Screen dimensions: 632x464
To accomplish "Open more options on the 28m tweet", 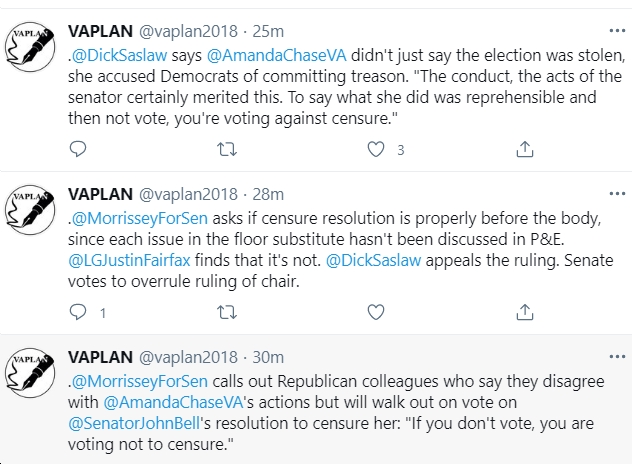I will [x=617, y=194].
